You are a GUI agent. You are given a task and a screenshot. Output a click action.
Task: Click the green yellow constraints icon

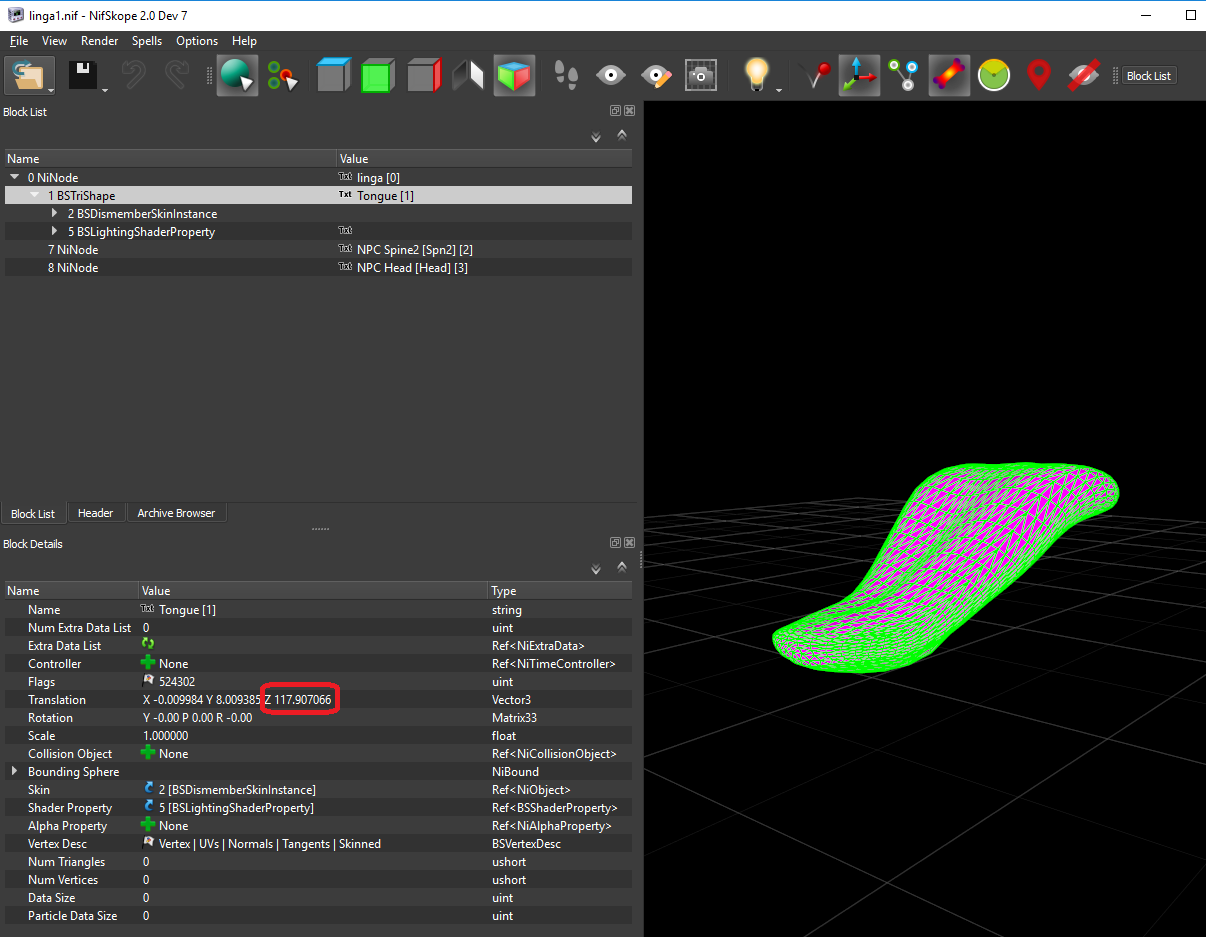[994, 76]
